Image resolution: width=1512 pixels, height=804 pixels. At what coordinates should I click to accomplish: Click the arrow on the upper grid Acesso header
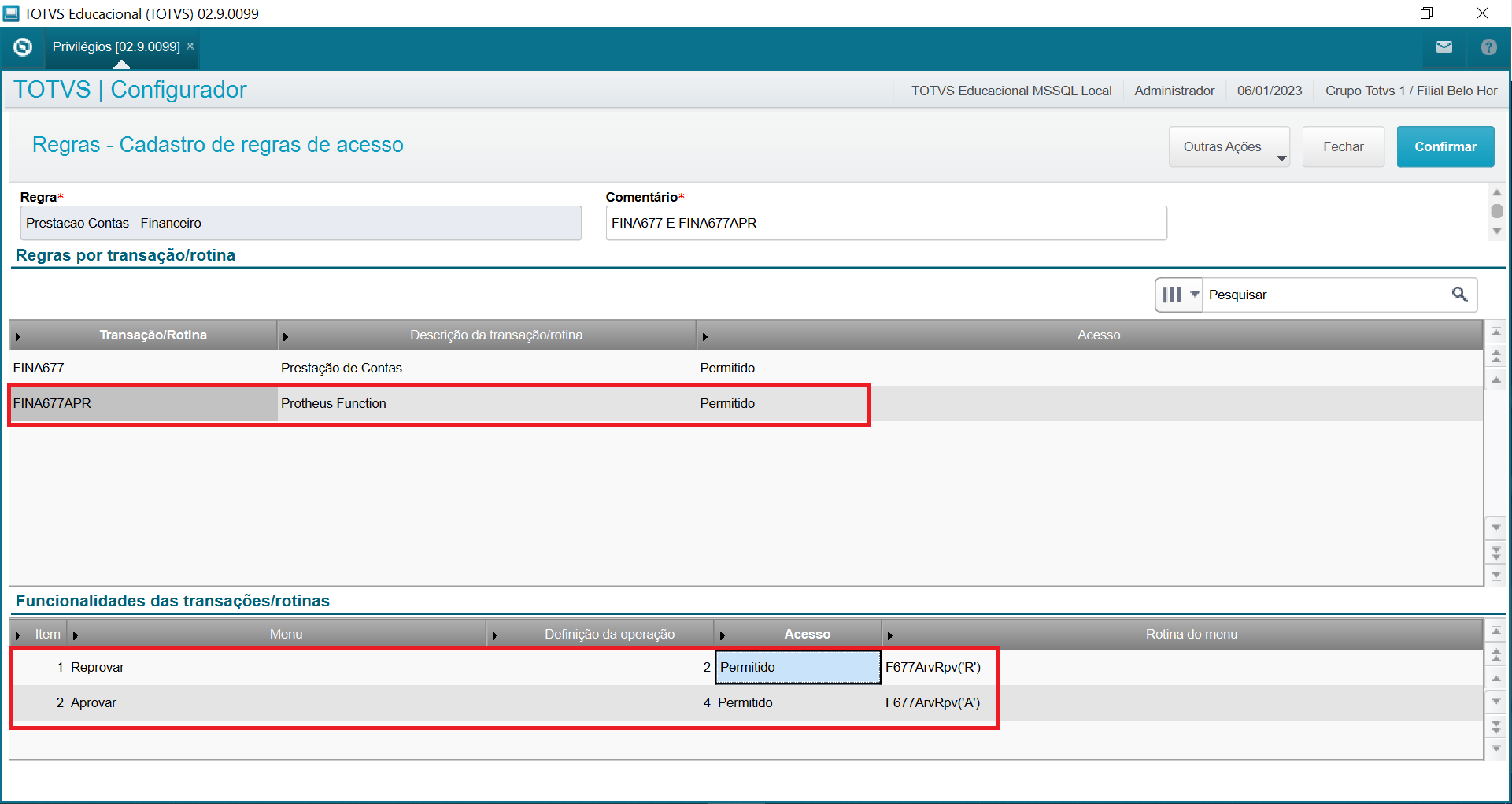pyautogui.click(x=704, y=336)
